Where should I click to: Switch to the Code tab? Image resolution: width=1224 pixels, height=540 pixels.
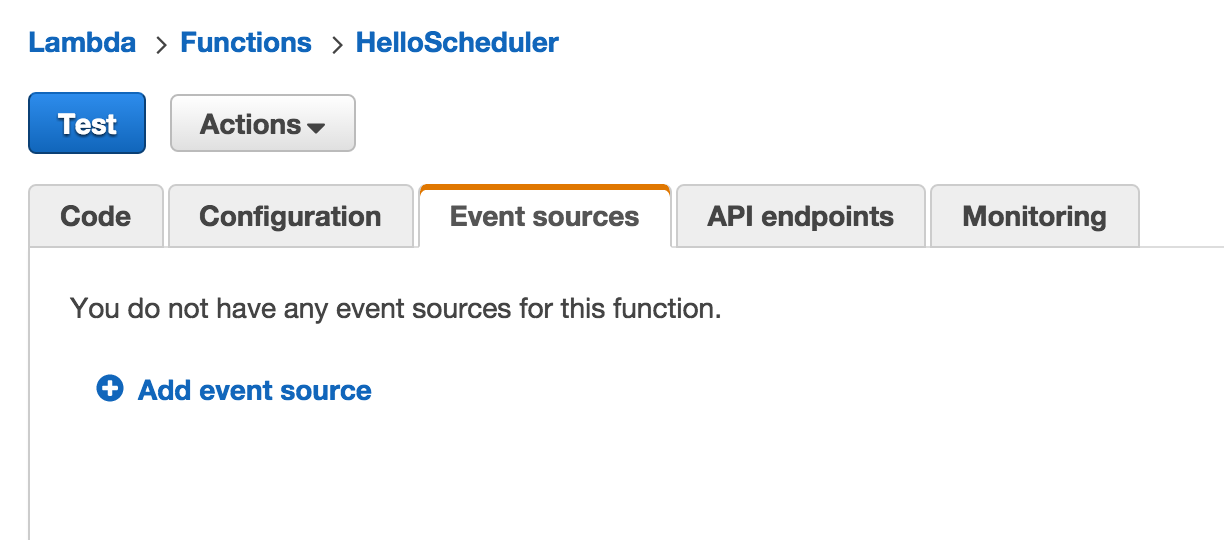[96, 216]
